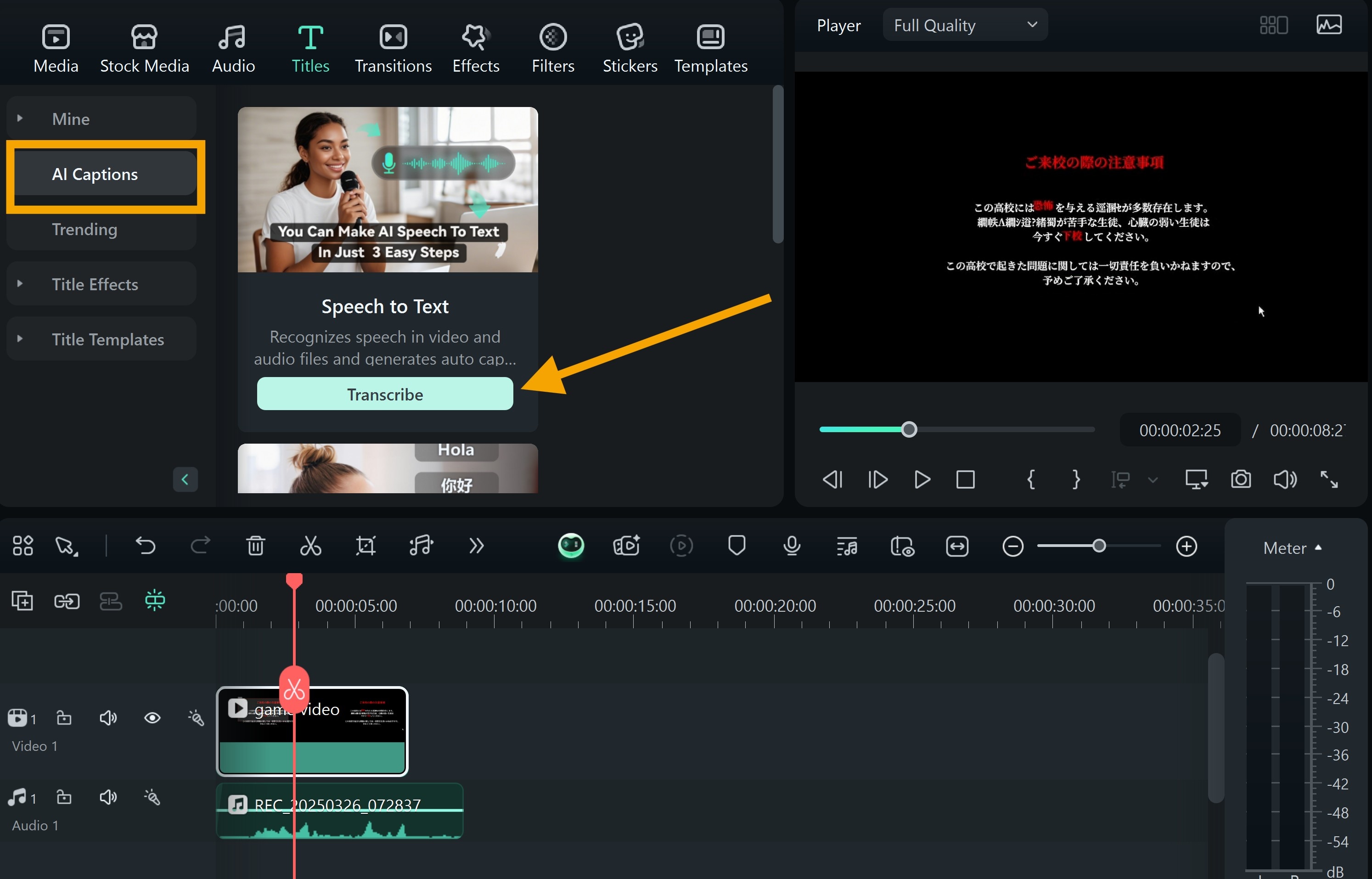Click the split scissors icon in toolbar
This screenshot has height=879, width=1372.
[x=310, y=546]
